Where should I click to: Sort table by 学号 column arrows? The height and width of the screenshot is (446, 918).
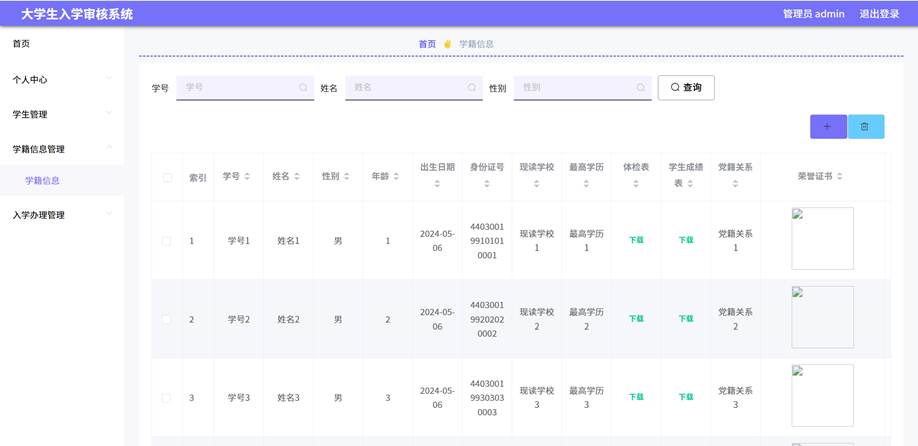(x=247, y=176)
